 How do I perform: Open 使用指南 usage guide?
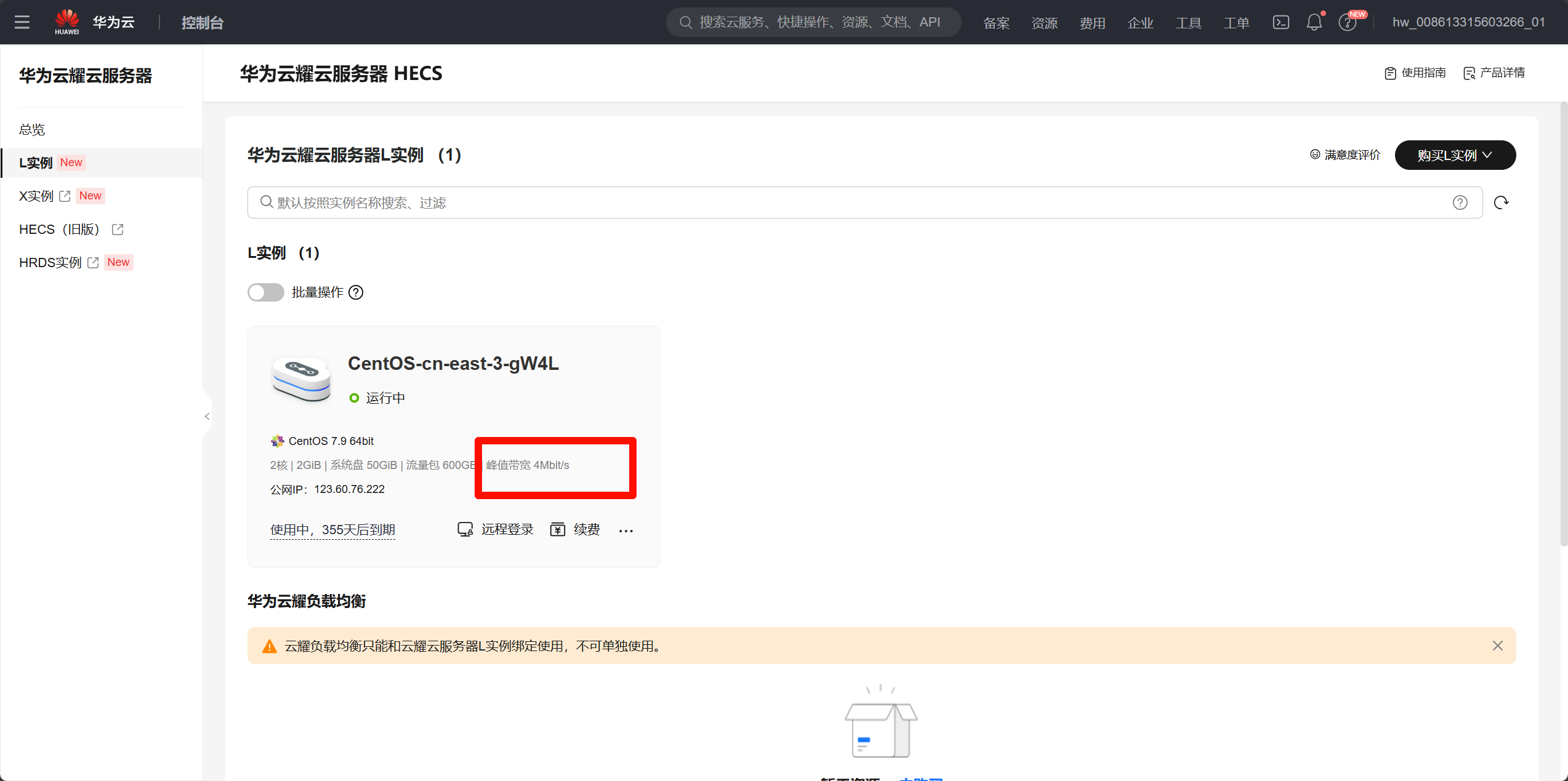point(1415,73)
